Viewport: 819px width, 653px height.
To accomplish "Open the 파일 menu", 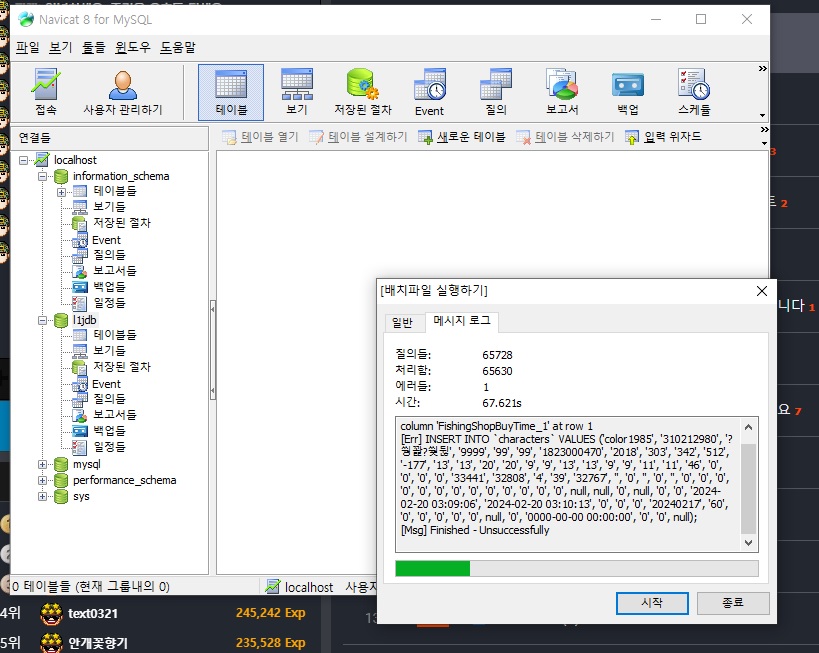I will point(28,48).
